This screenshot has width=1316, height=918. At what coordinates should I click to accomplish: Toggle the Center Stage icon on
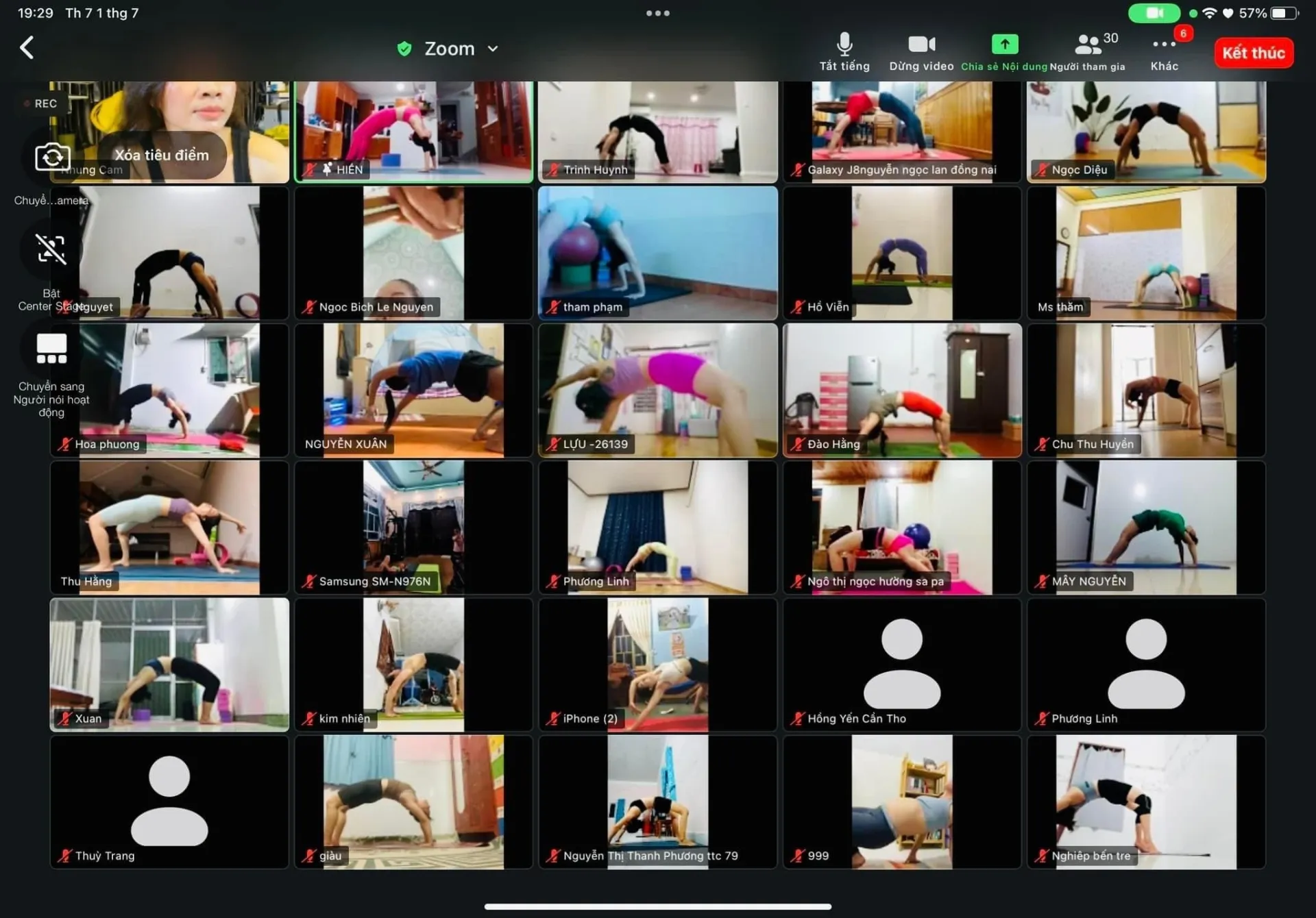tap(51, 249)
